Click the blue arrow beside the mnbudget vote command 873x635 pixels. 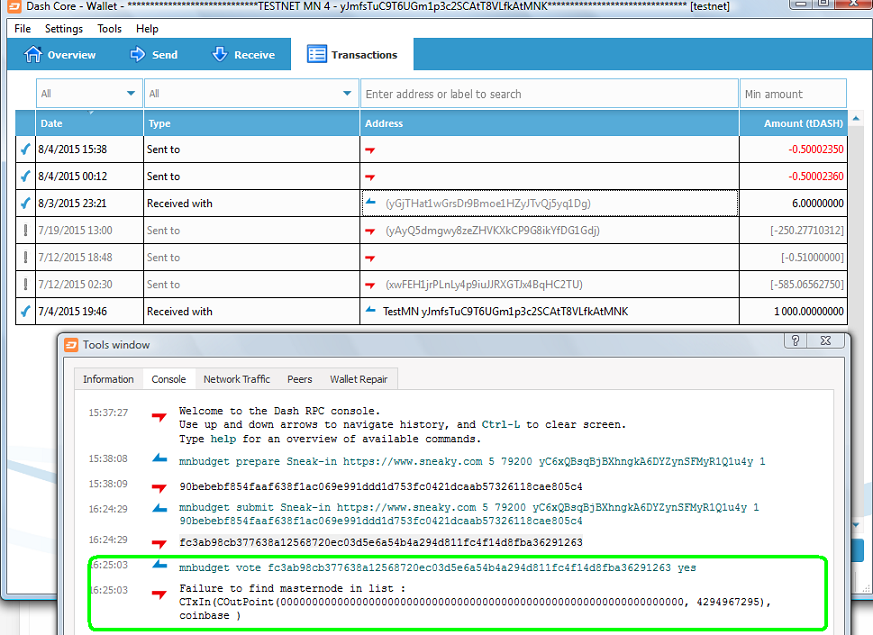pyautogui.click(x=159, y=564)
